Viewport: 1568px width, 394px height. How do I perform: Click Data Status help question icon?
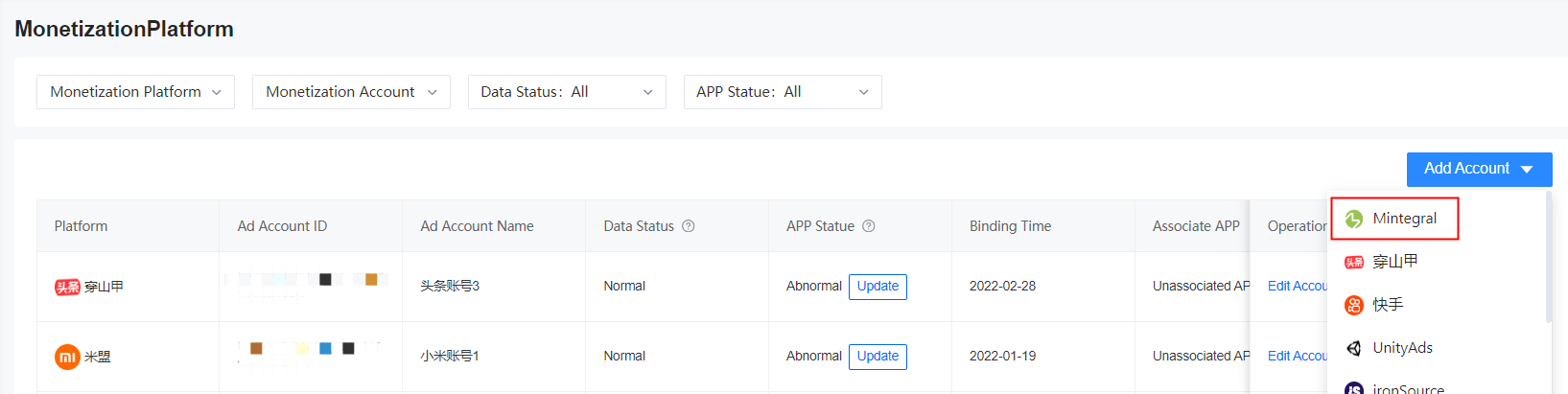[688, 226]
